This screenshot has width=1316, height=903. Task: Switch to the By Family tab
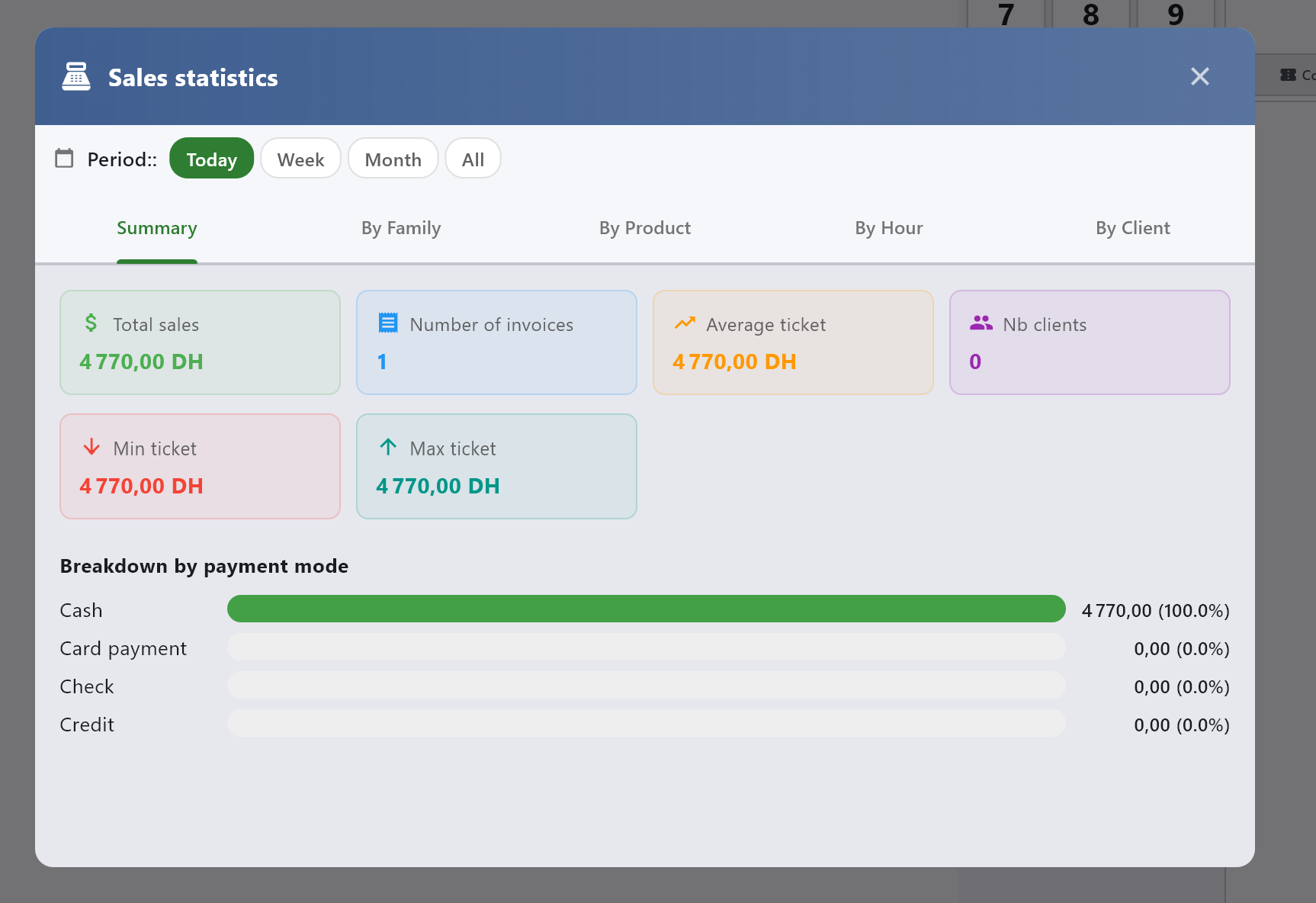[401, 228]
